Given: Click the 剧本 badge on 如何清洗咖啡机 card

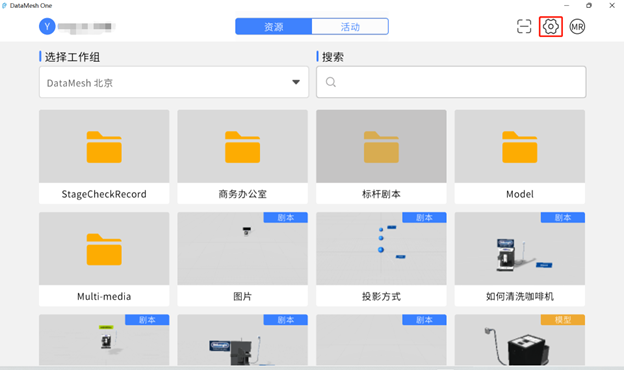Looking at the screenshot, I should click(563, 218).
